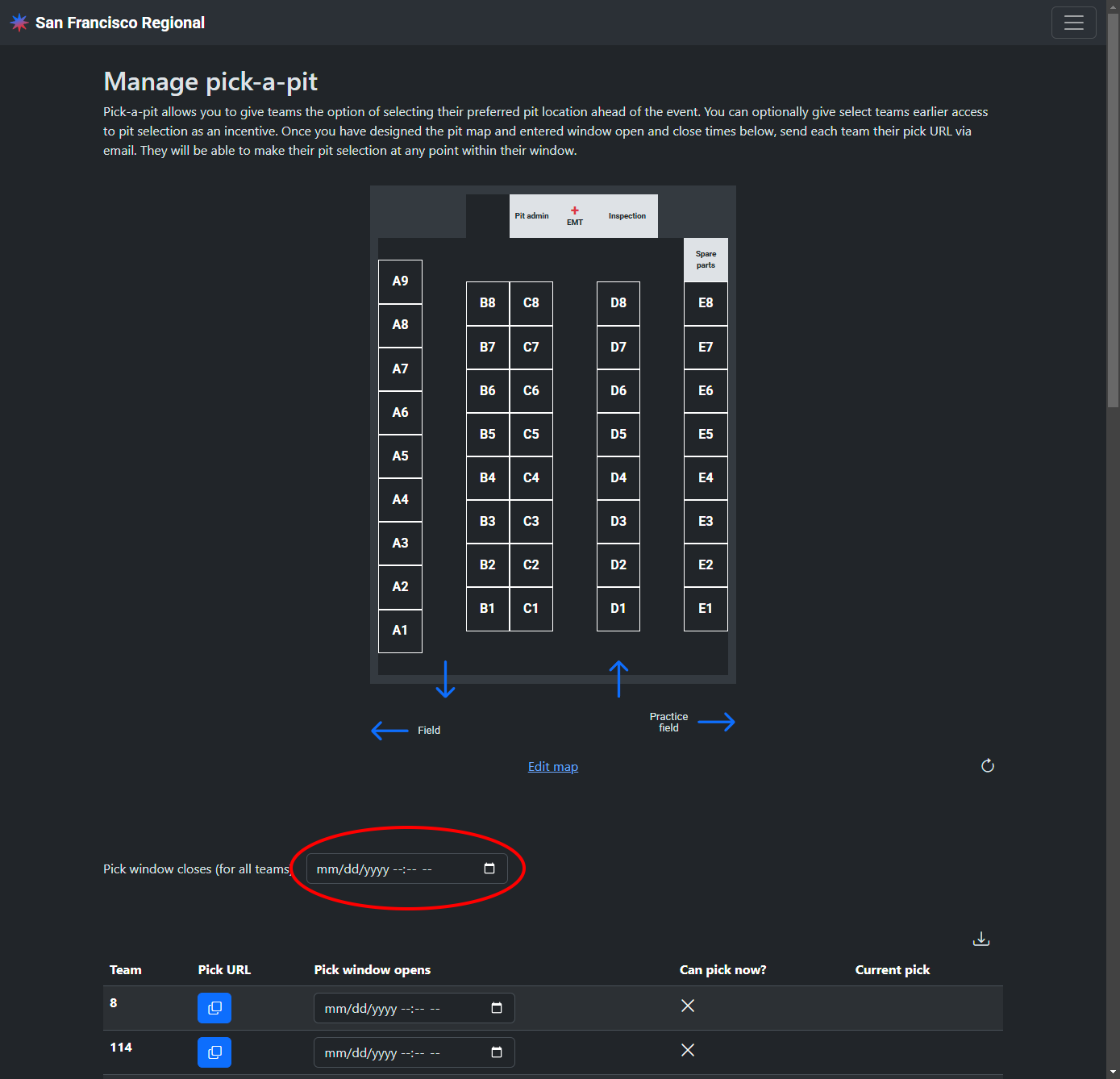Select pit D1 on the map
This screenshot has width=1120, height=1079.
[x=618, y=609]
